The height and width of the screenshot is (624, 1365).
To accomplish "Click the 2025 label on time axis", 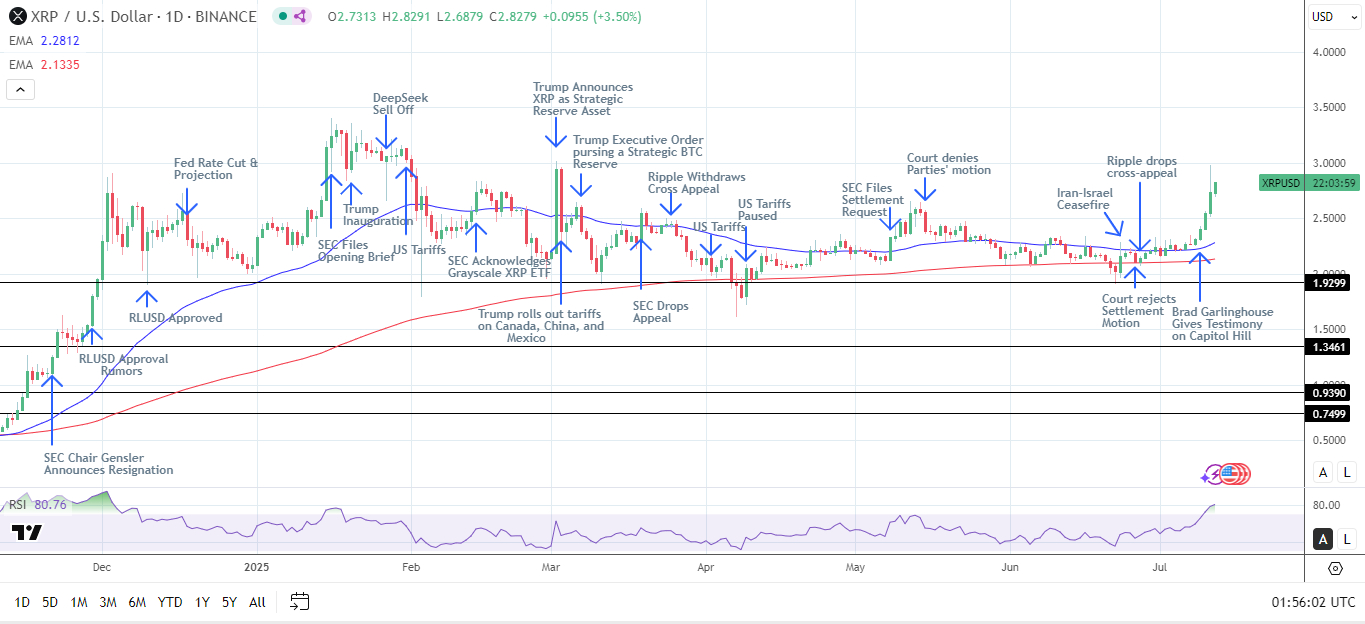I will point(257,568).
